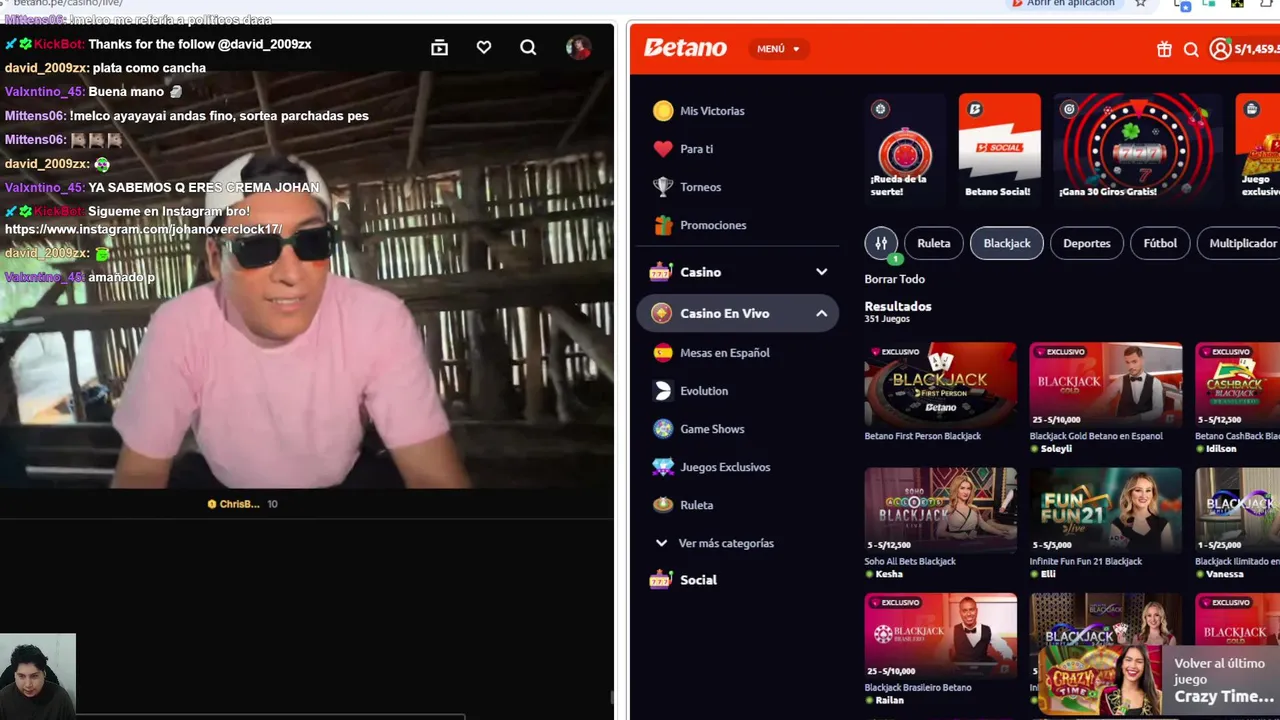The height and width of the screenshot is (720, 1280).
Task: Click the small streamer webcam thumbnail
Action: click(x=37, y=675)
